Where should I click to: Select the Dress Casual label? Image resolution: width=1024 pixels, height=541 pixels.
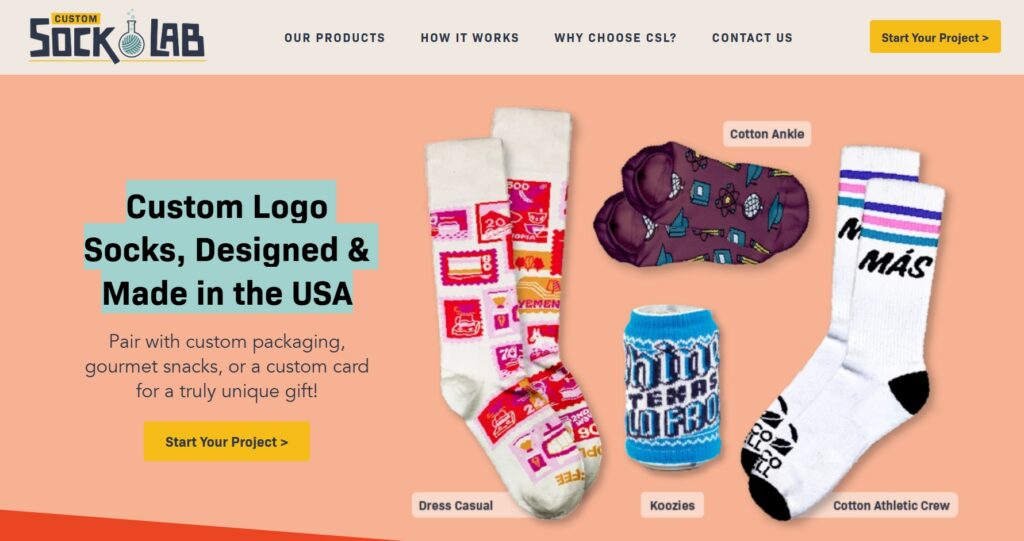456,505
